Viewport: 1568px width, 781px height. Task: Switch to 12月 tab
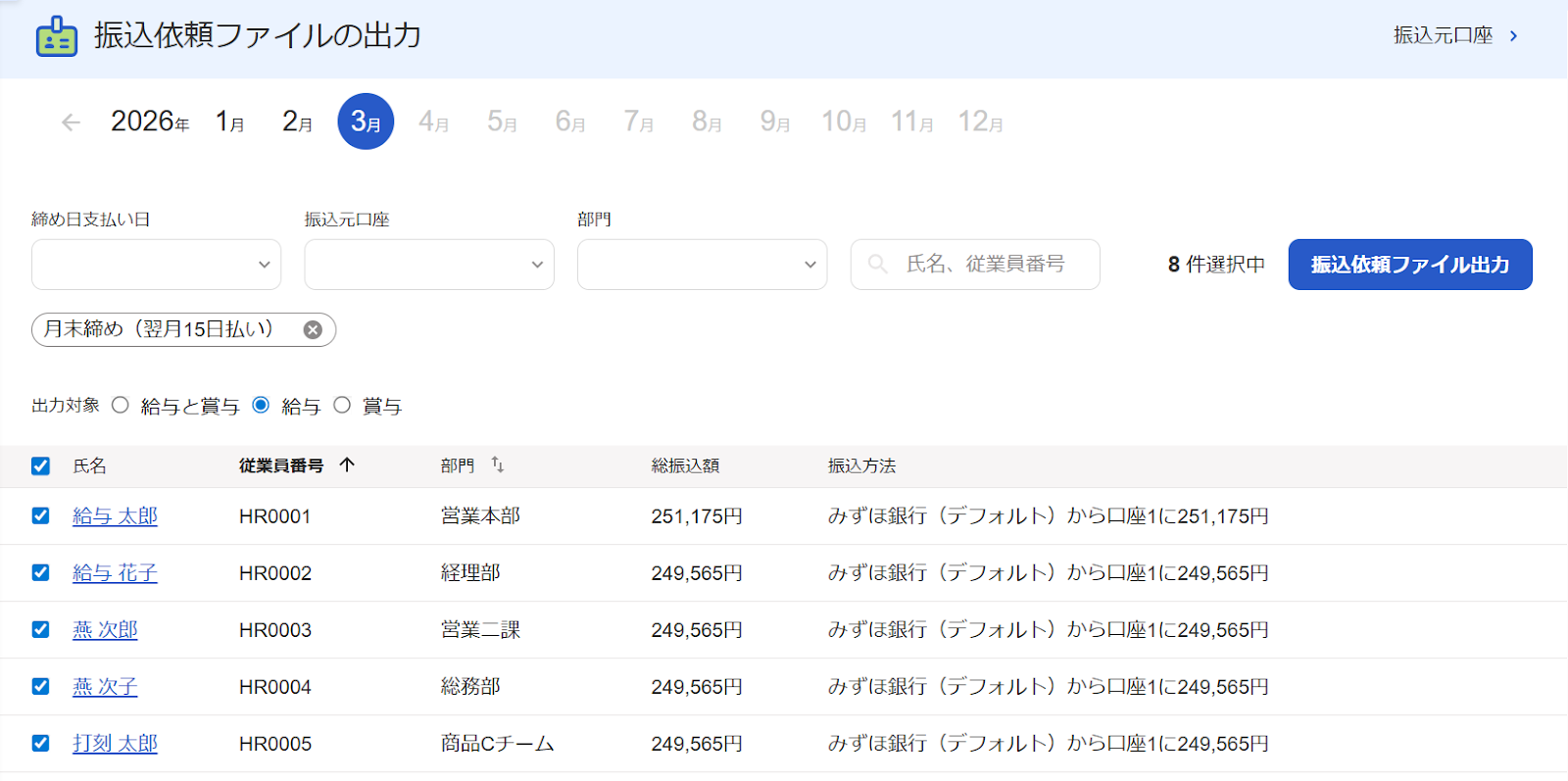pyautogui.click(x=981, y=122)
